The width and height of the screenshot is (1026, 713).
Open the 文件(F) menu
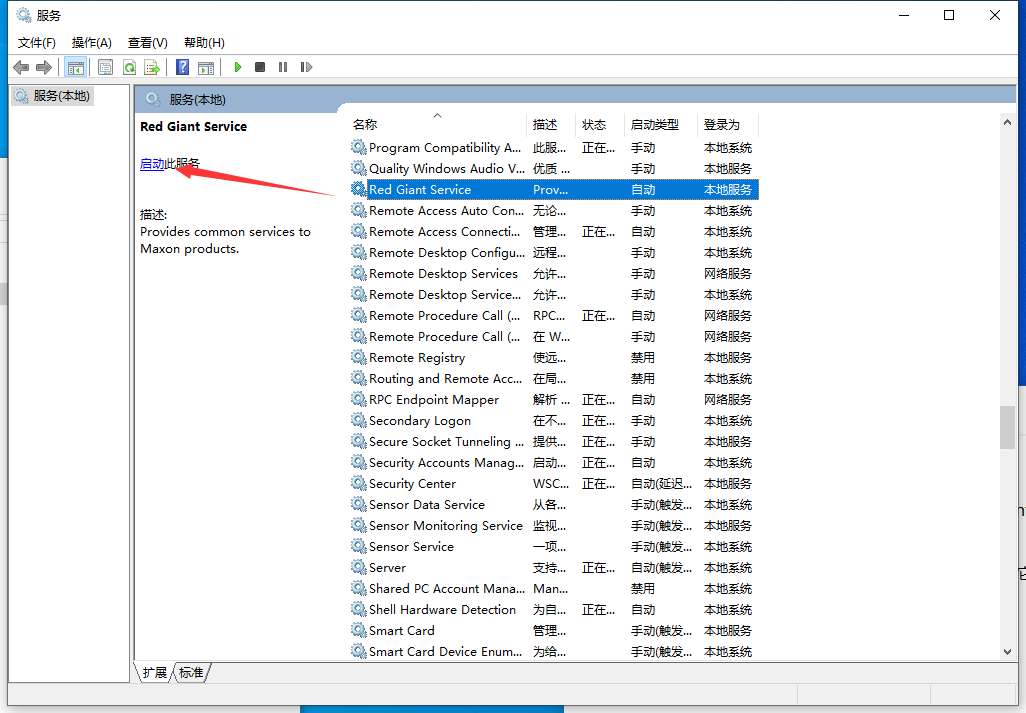[37, 43]
